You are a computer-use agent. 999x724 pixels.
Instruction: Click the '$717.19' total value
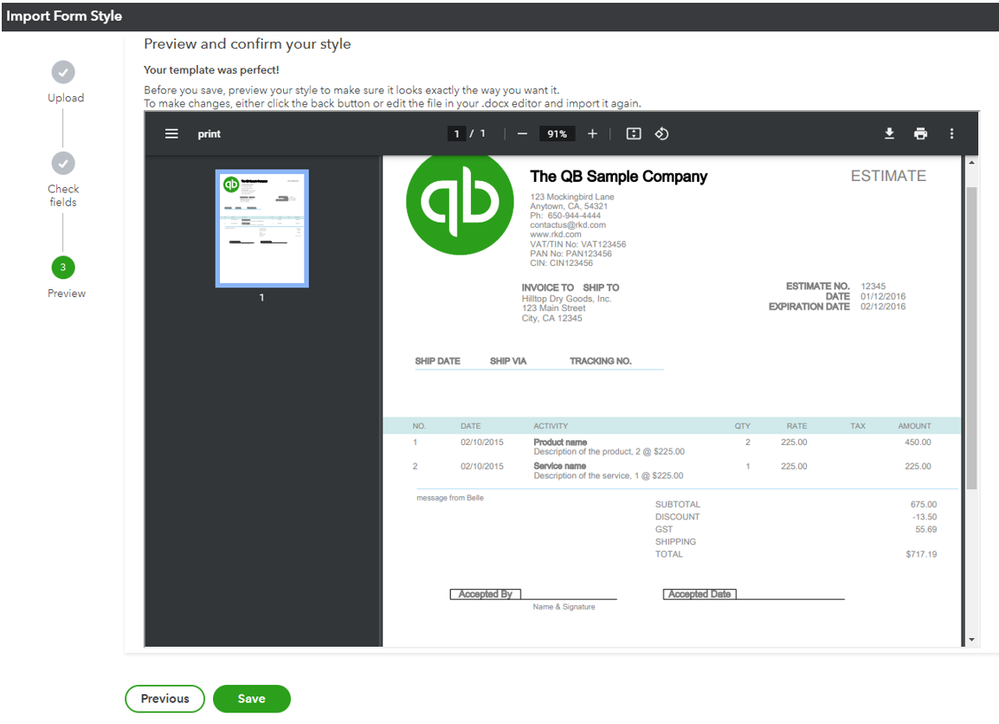point(921,554)
